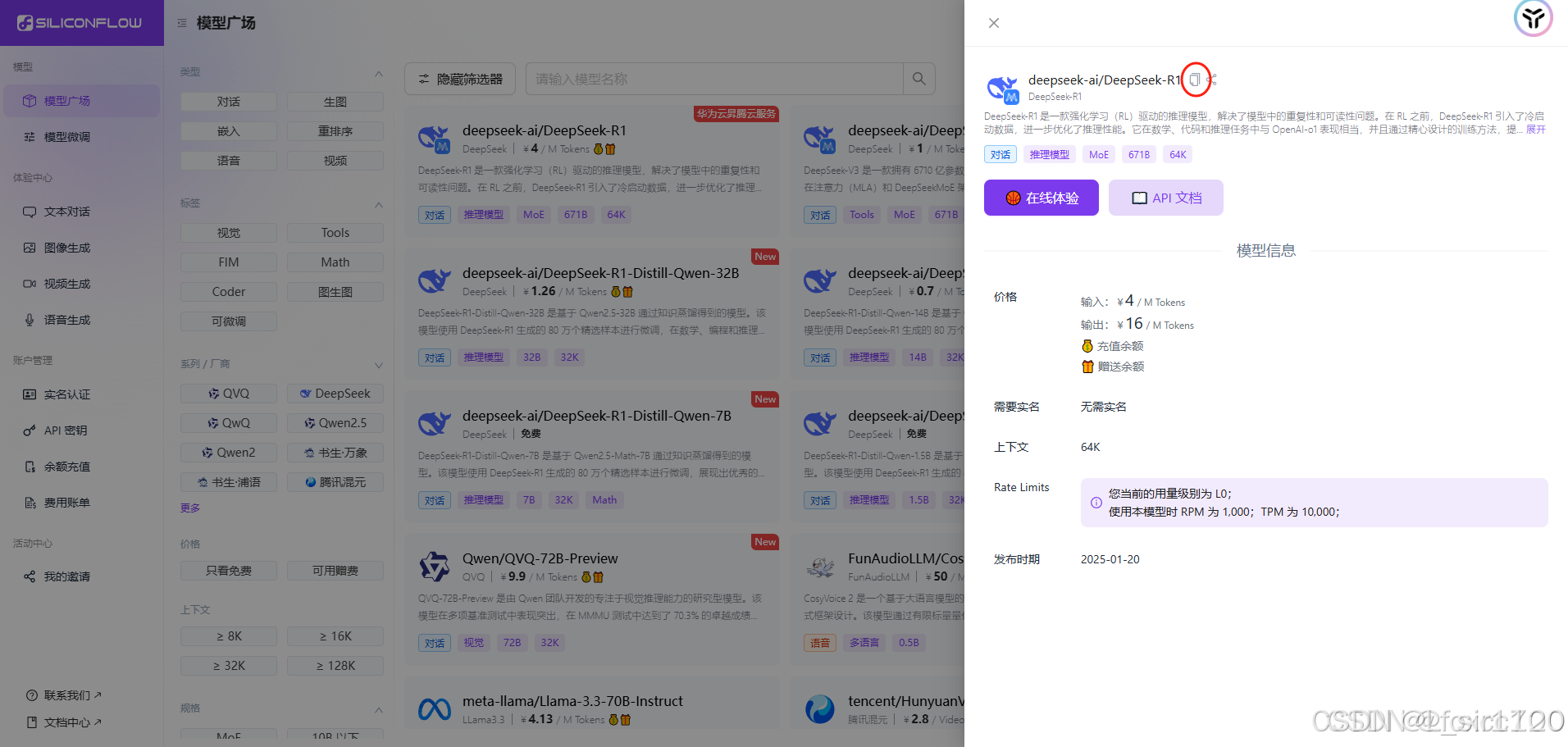1568x747 pixels.
Task: Filter by QwQ series
Action: (229, 423)
